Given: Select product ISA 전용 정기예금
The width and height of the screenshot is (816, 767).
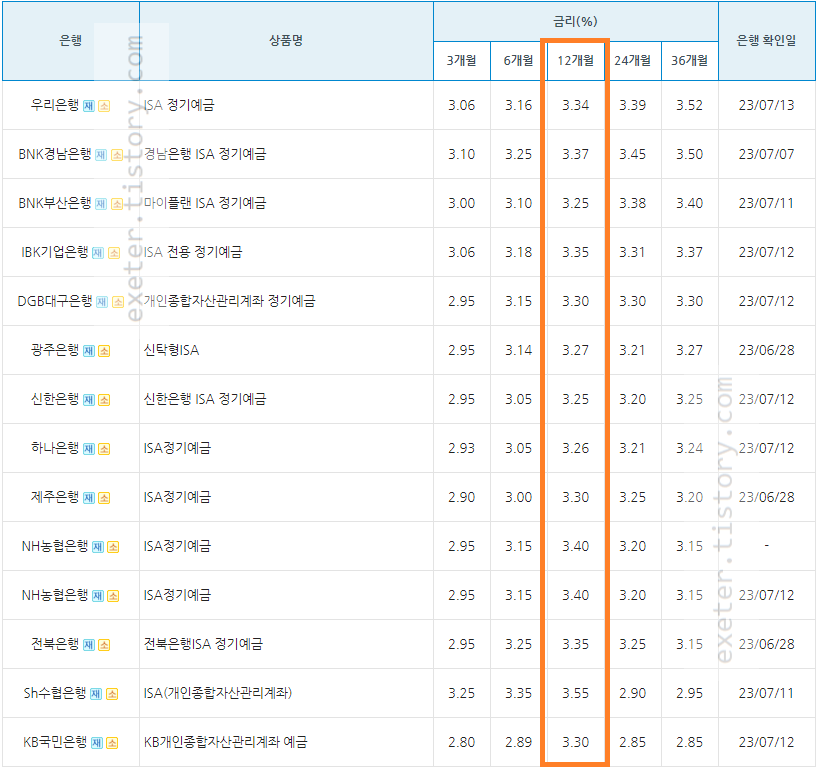Looking at the screenshot, I should tap(193, 252).
